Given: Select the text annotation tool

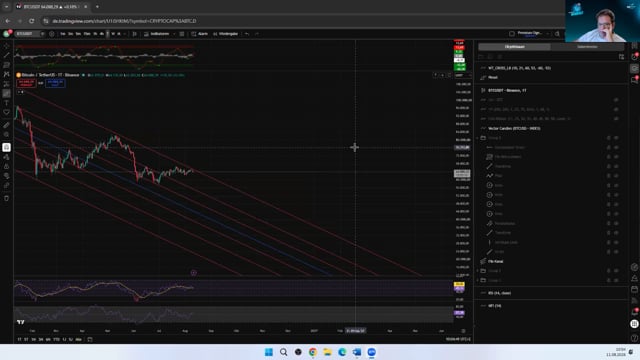Looking at the screenshot, I should point(7,103).
